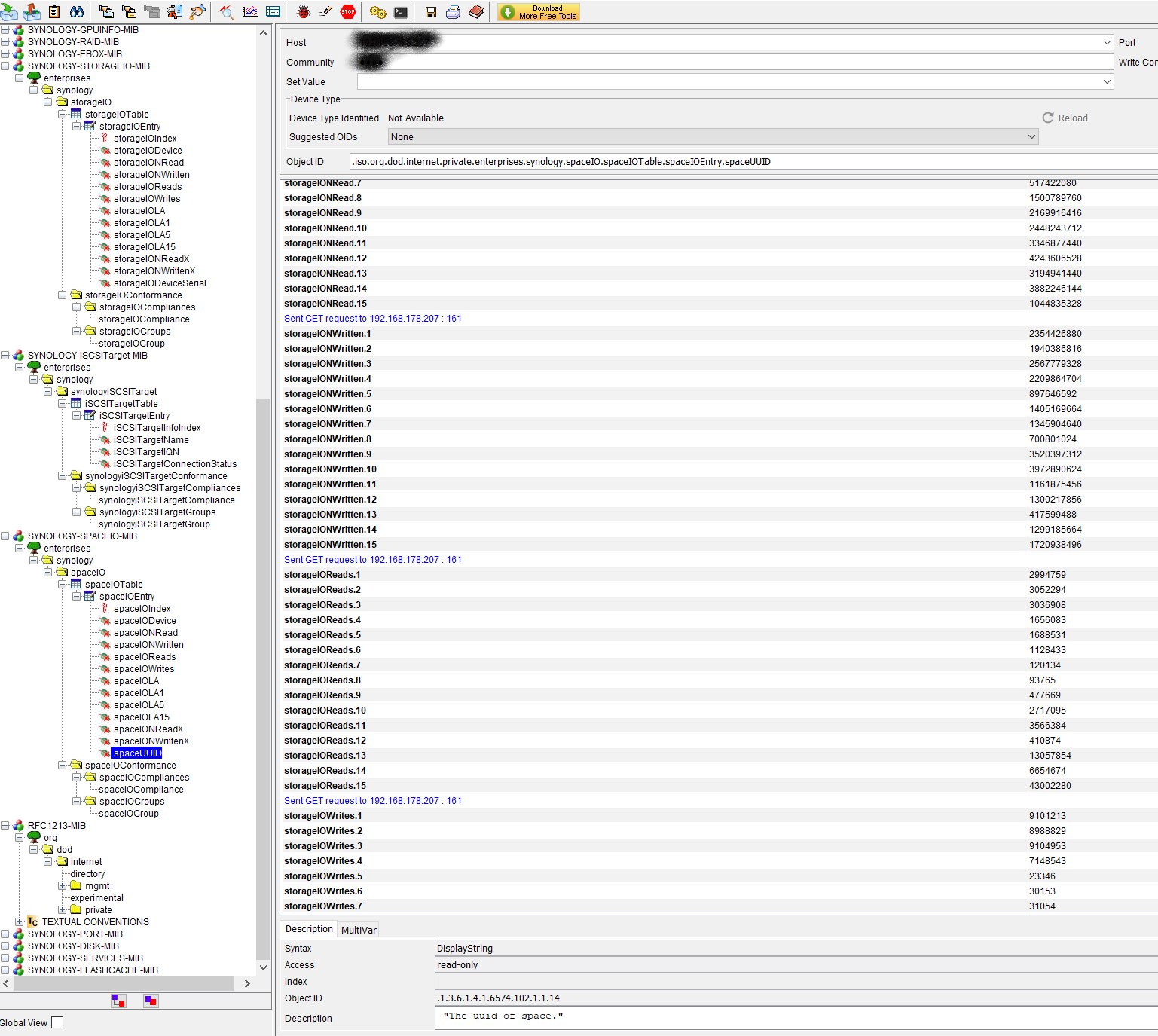Open the terminal console icon
This screenshot has width=1158, height=1036.
[401, 12]
